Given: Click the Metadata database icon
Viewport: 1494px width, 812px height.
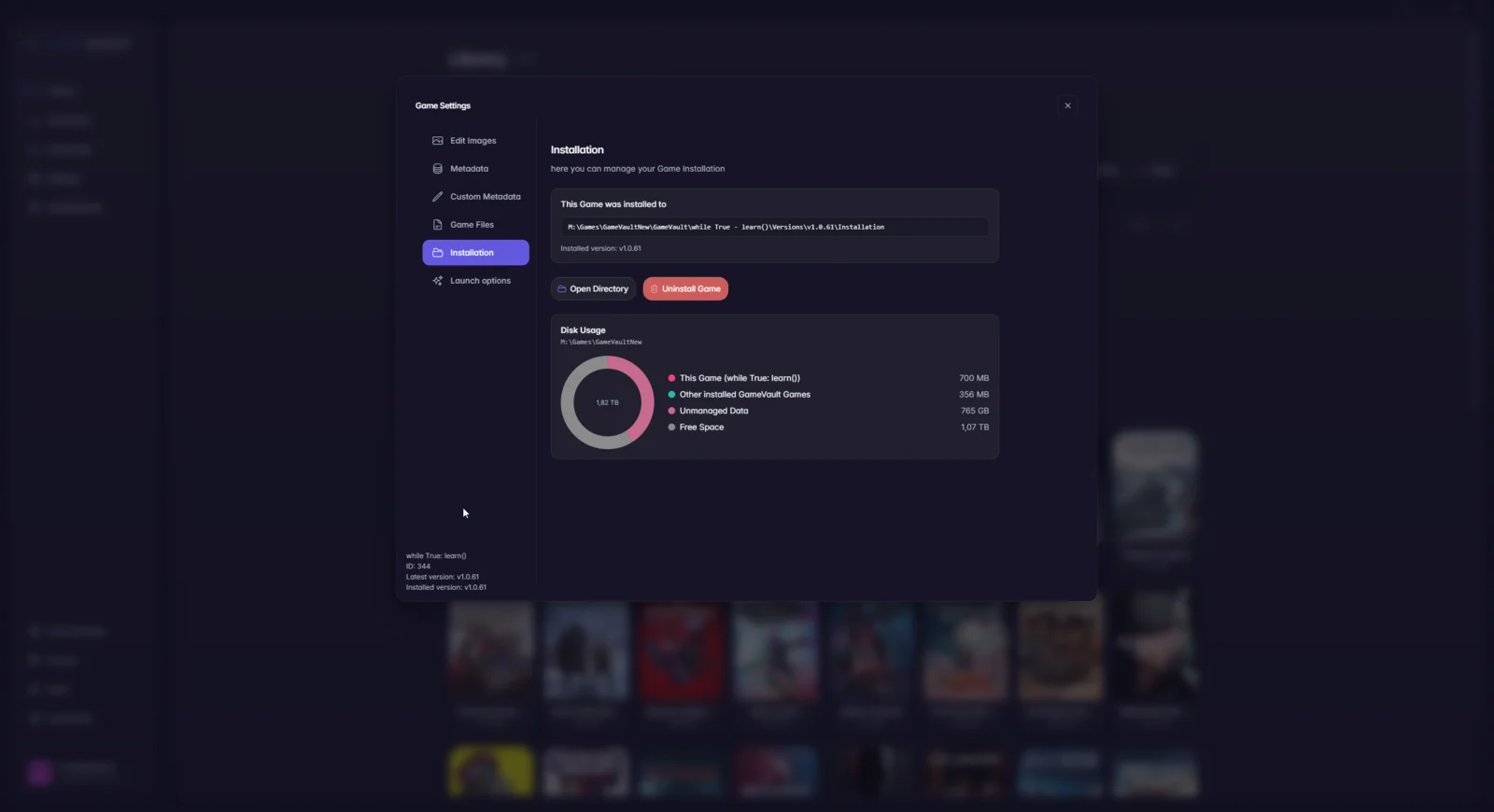Looking at the screenshot, I should [x=437, y=169].
